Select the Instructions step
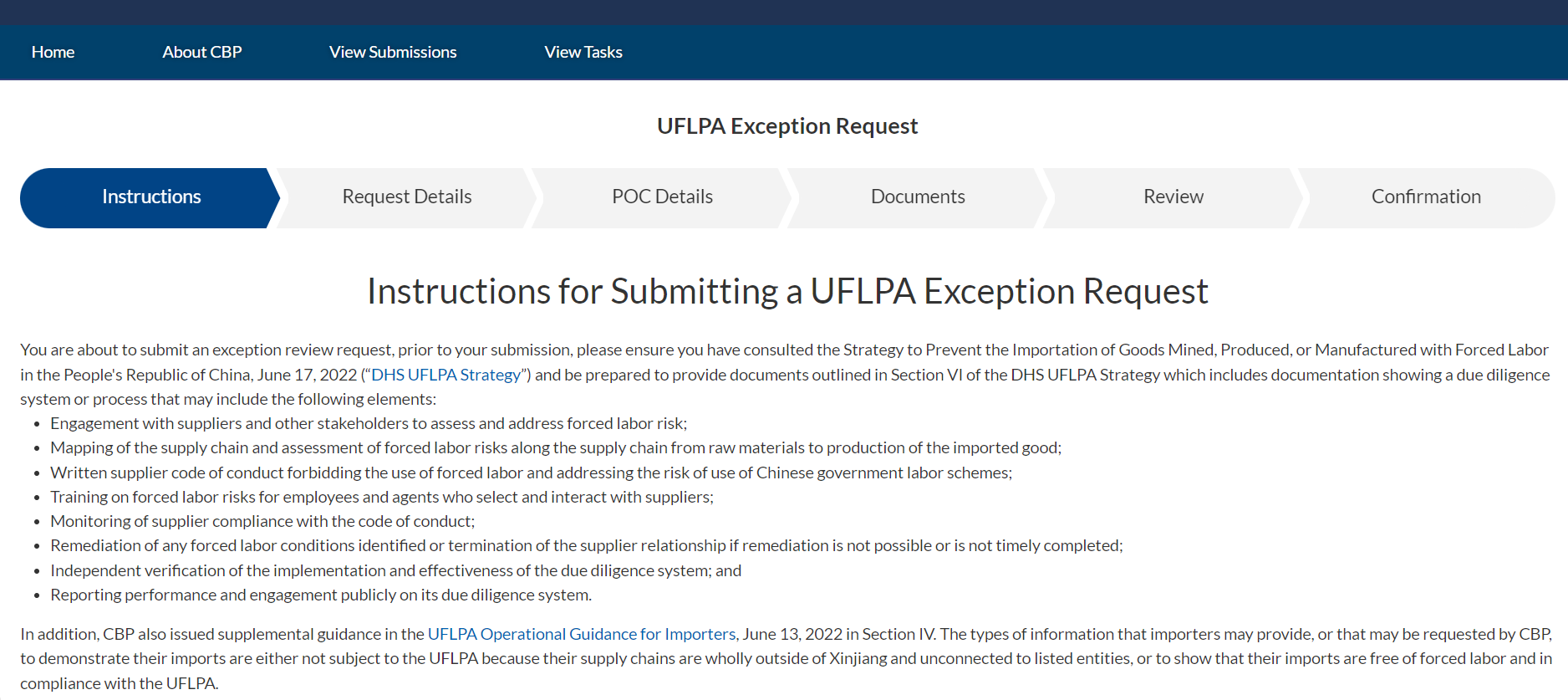This screenshot has height=700, width=1568. (151, 197)
